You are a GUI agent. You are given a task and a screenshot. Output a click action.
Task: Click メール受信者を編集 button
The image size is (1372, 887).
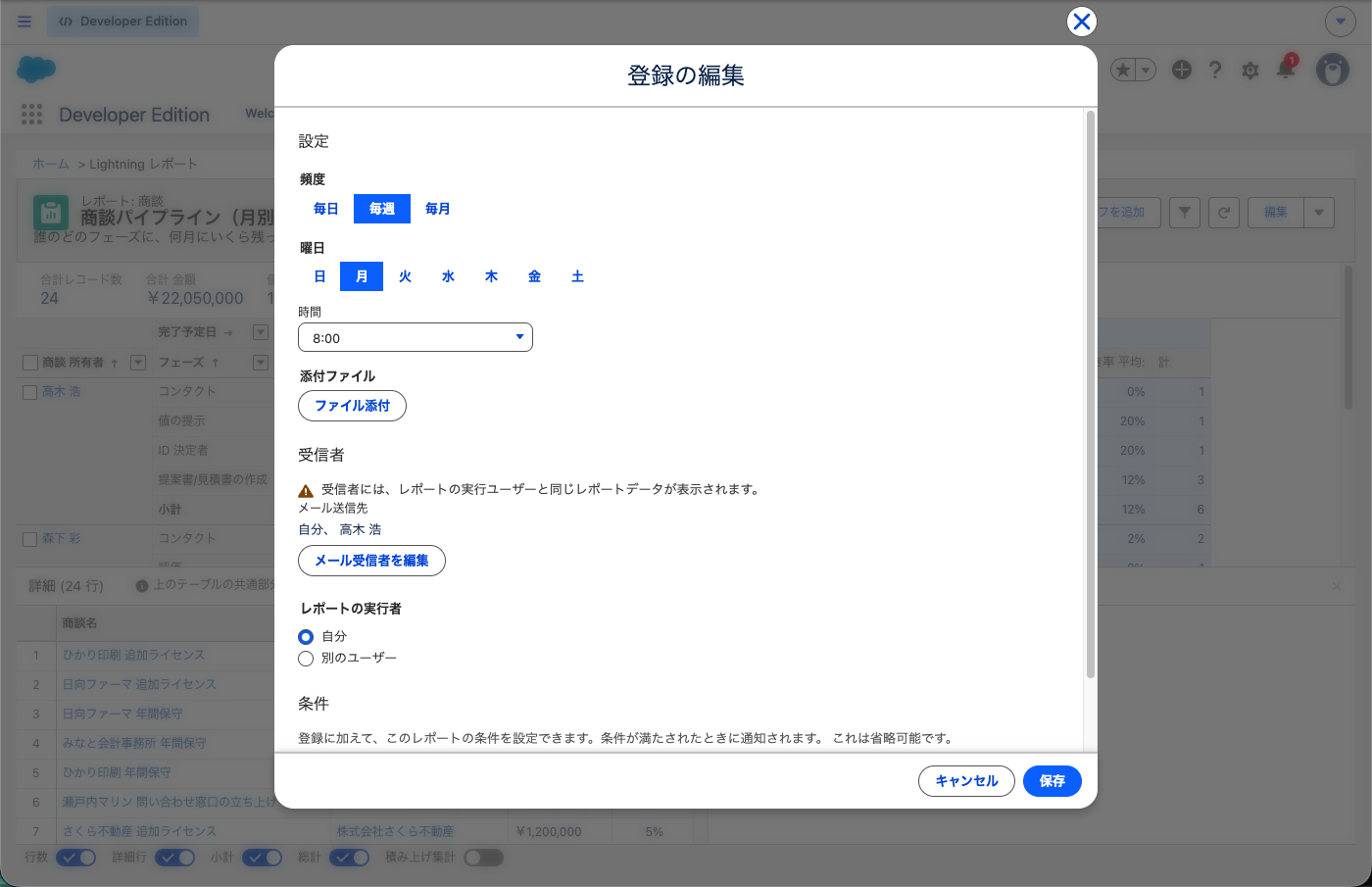click(x=371, y=561)
